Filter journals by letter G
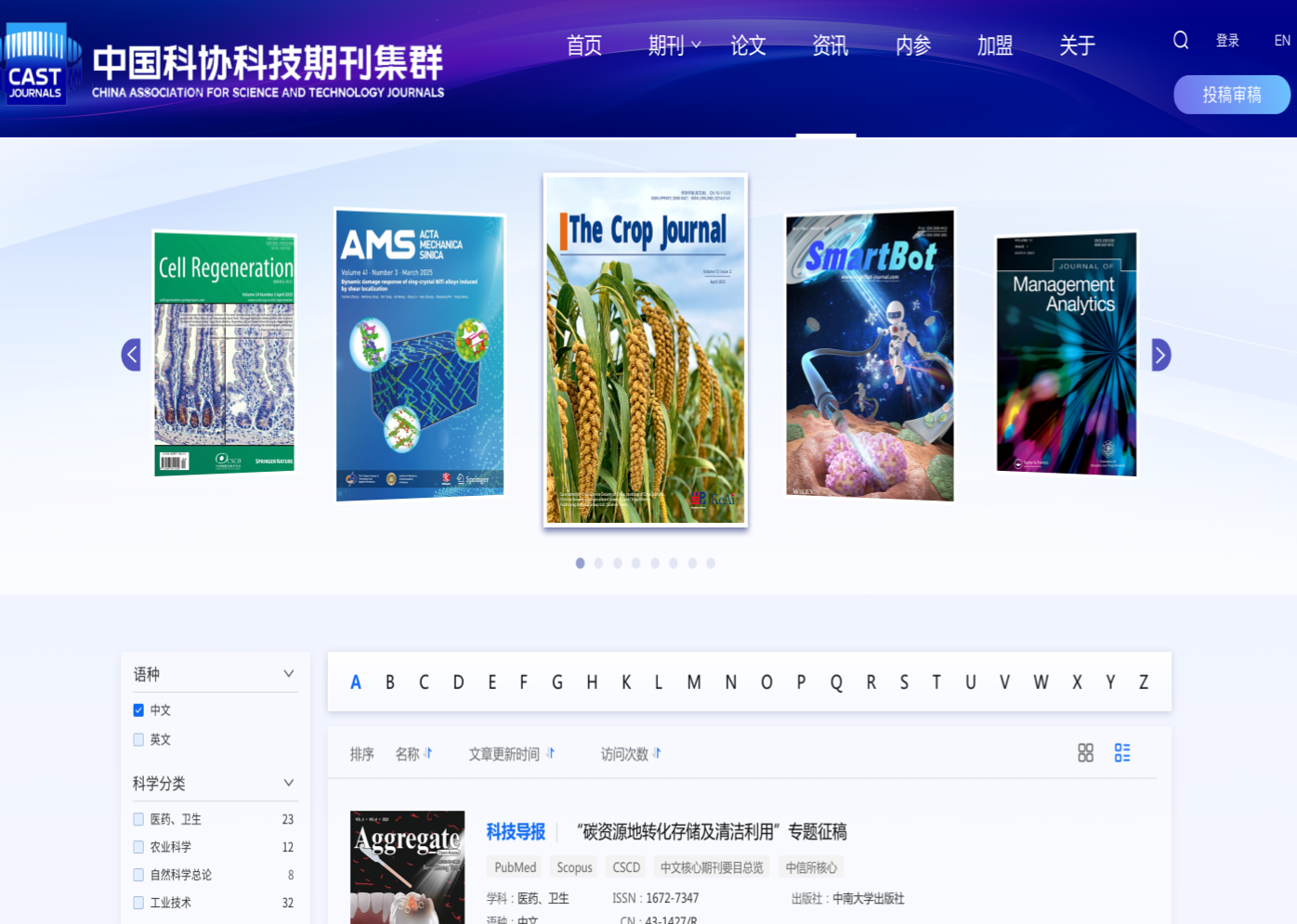The width and height of the screenshot is (1297, 924). [557, 683]
